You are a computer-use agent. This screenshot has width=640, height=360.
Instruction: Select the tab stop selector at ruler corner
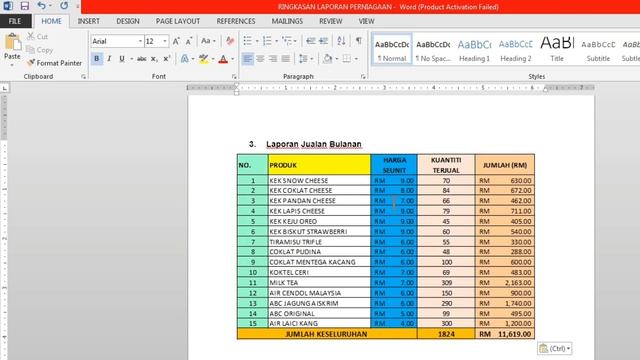coord(4,88)
